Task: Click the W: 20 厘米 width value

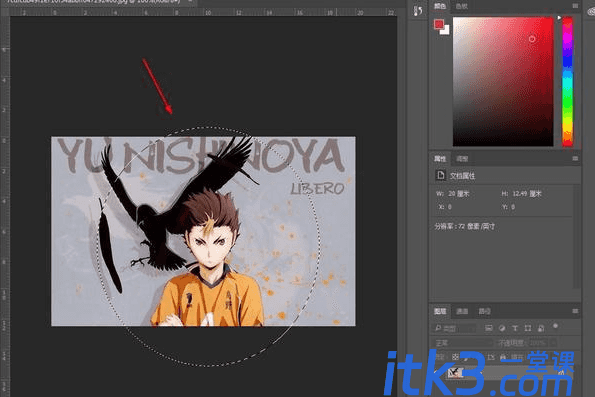Action: [x=452, y=194]
